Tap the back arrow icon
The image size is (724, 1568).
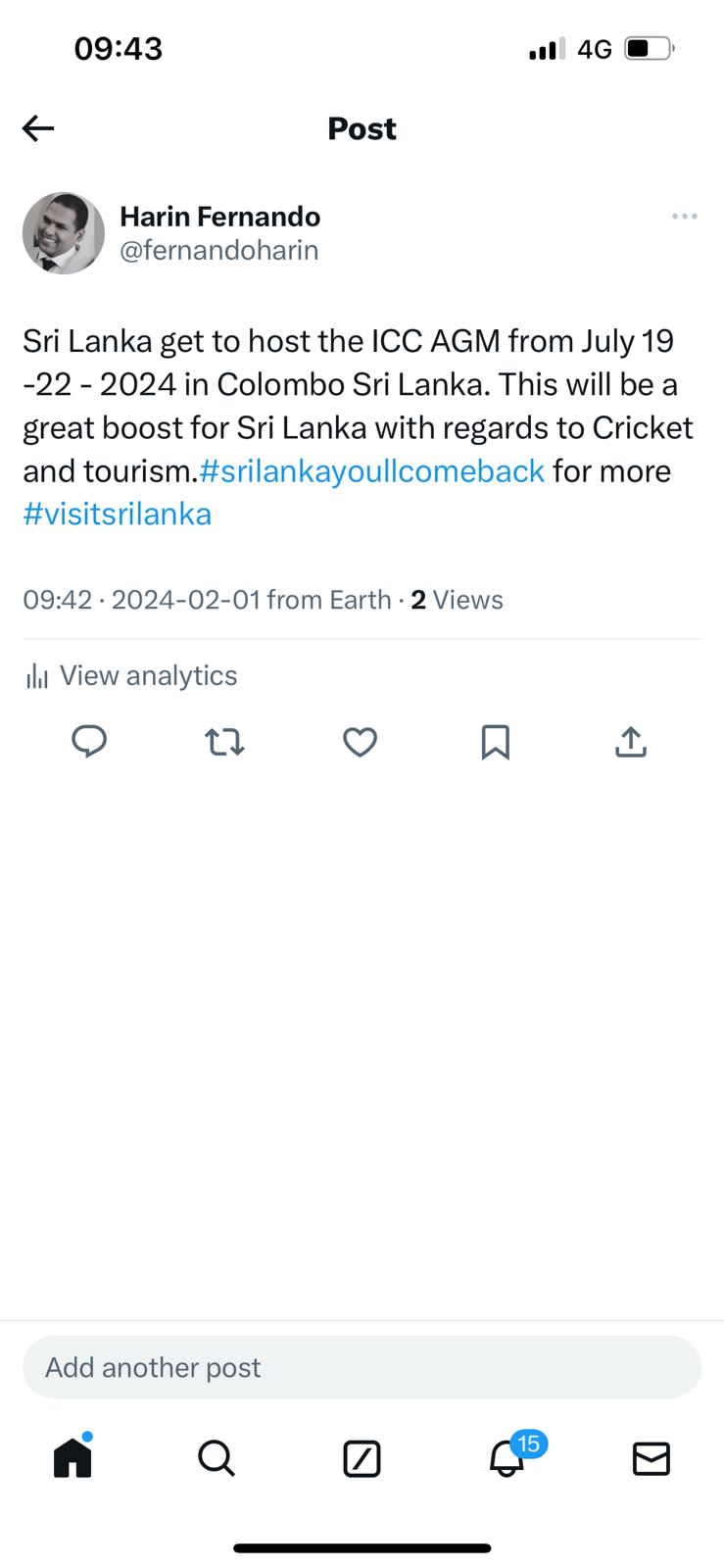(38, 128)
